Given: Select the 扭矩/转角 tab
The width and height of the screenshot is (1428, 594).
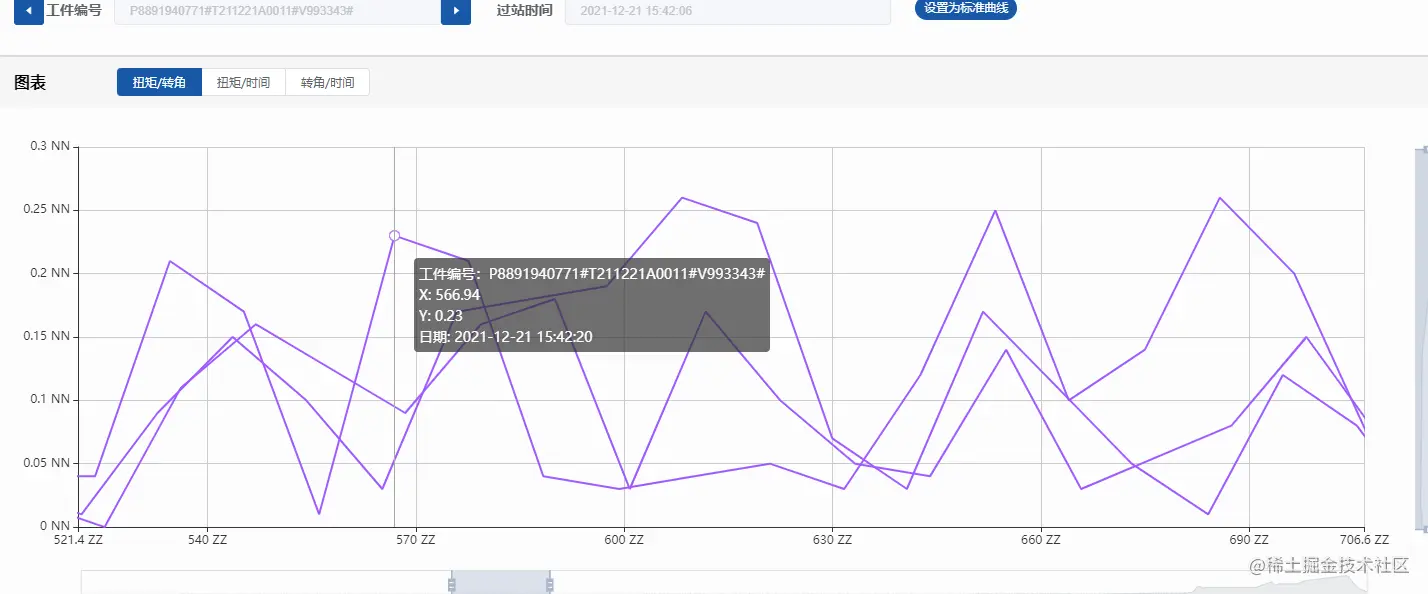Looking at the screenshot, I should click(159, 82).
